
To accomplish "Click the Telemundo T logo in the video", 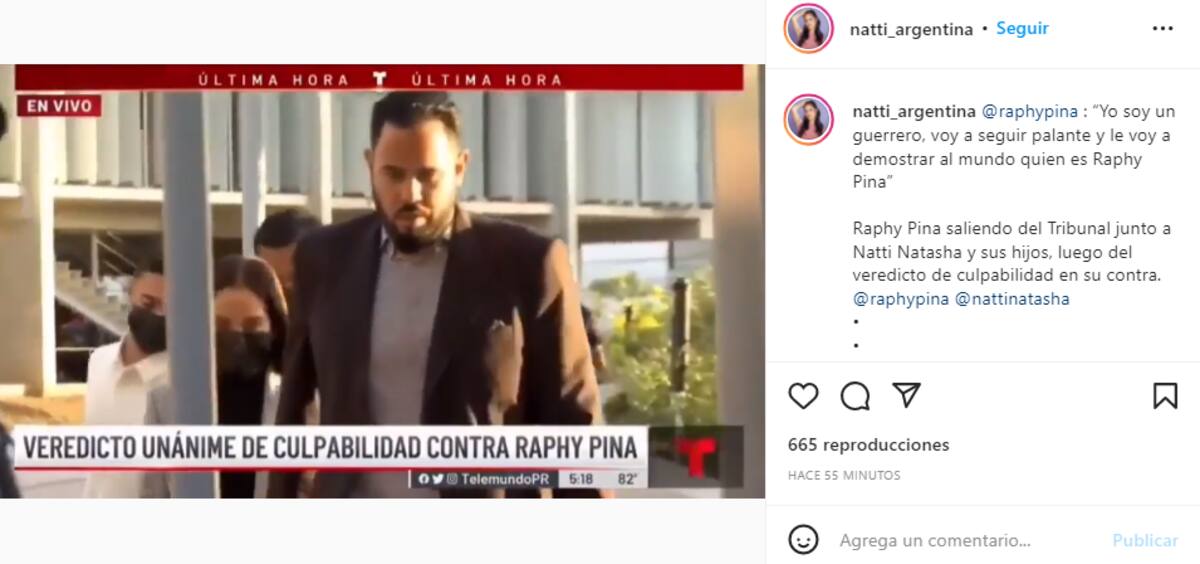I will [x=697, y=458].
